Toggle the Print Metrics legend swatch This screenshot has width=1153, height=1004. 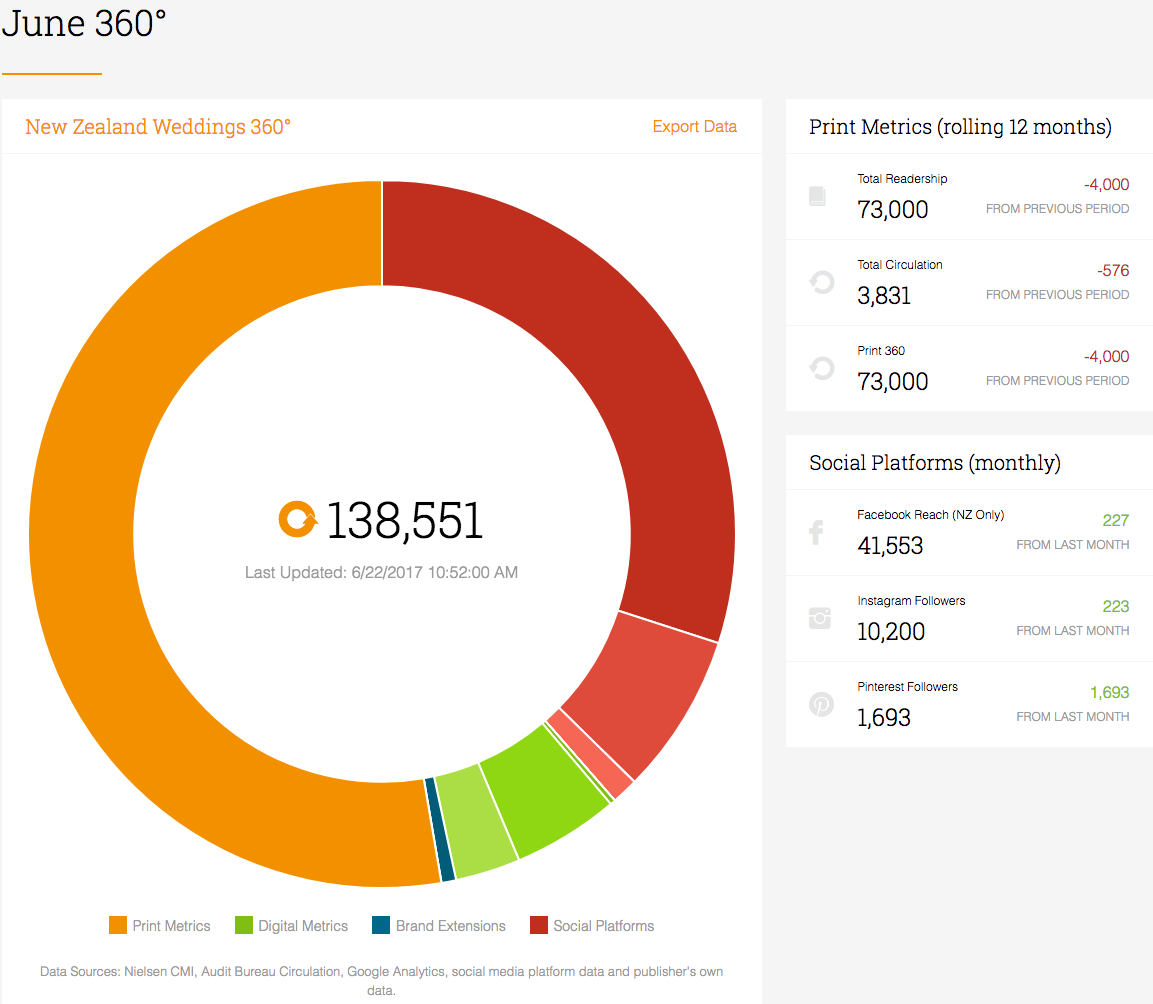coord(118,925)
